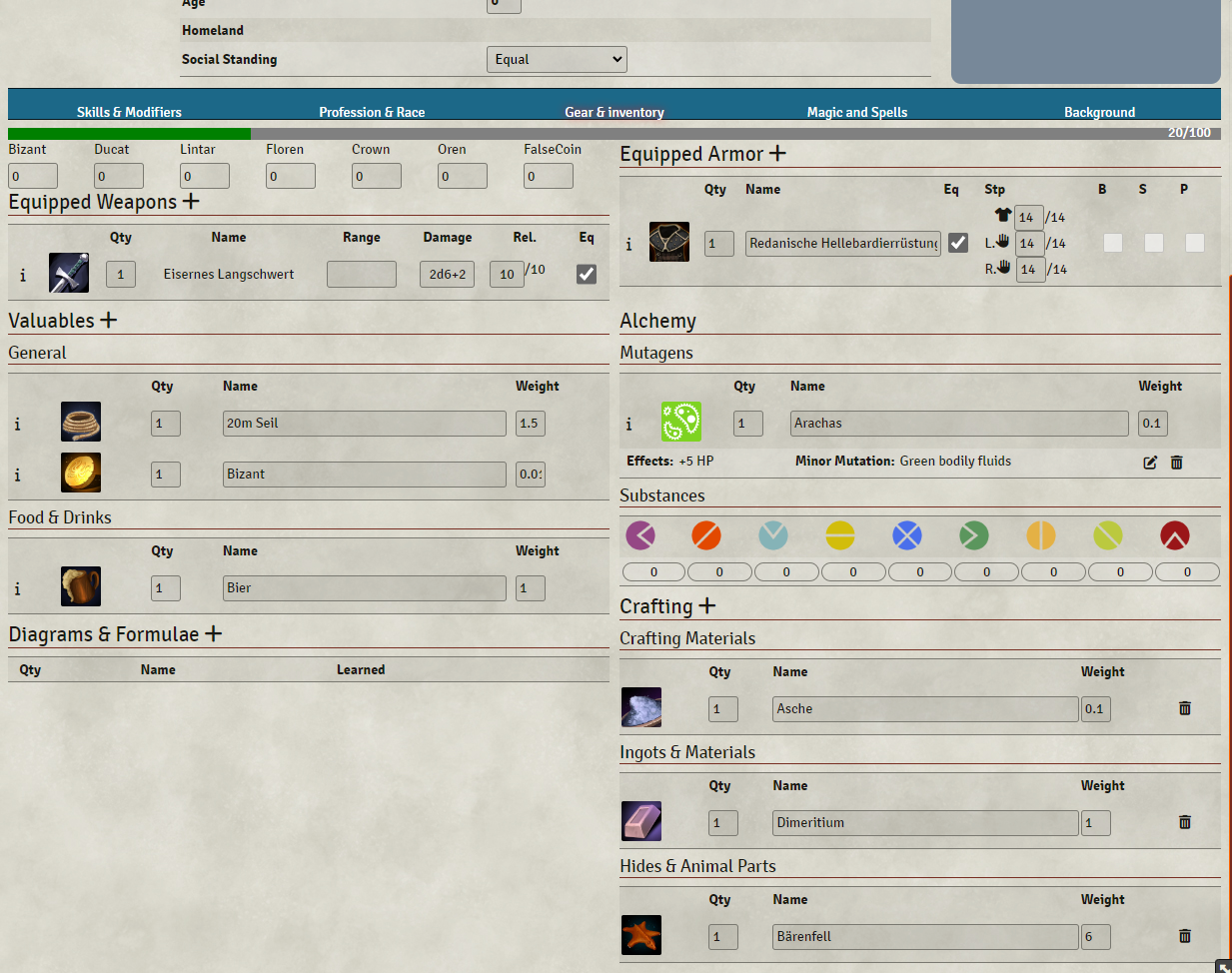Toggle equipped checkbox for Eisernes Langschwert
Viewport: 1232px width, 973px height.
(587, 274)
